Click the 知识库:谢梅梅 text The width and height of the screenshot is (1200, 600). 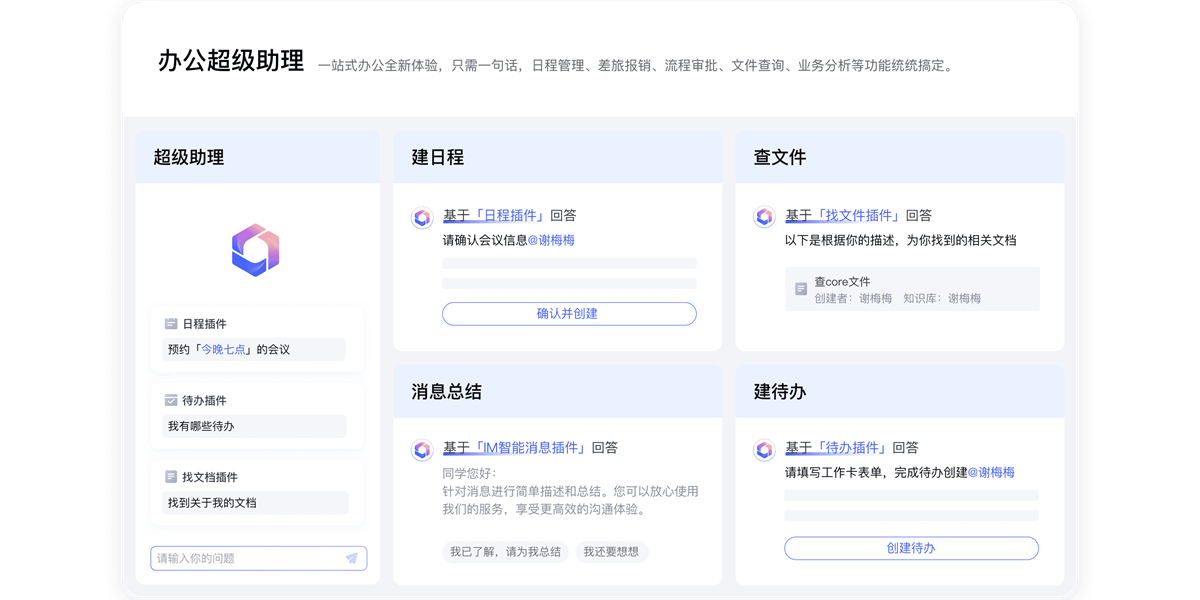click(x=942, y=298)
